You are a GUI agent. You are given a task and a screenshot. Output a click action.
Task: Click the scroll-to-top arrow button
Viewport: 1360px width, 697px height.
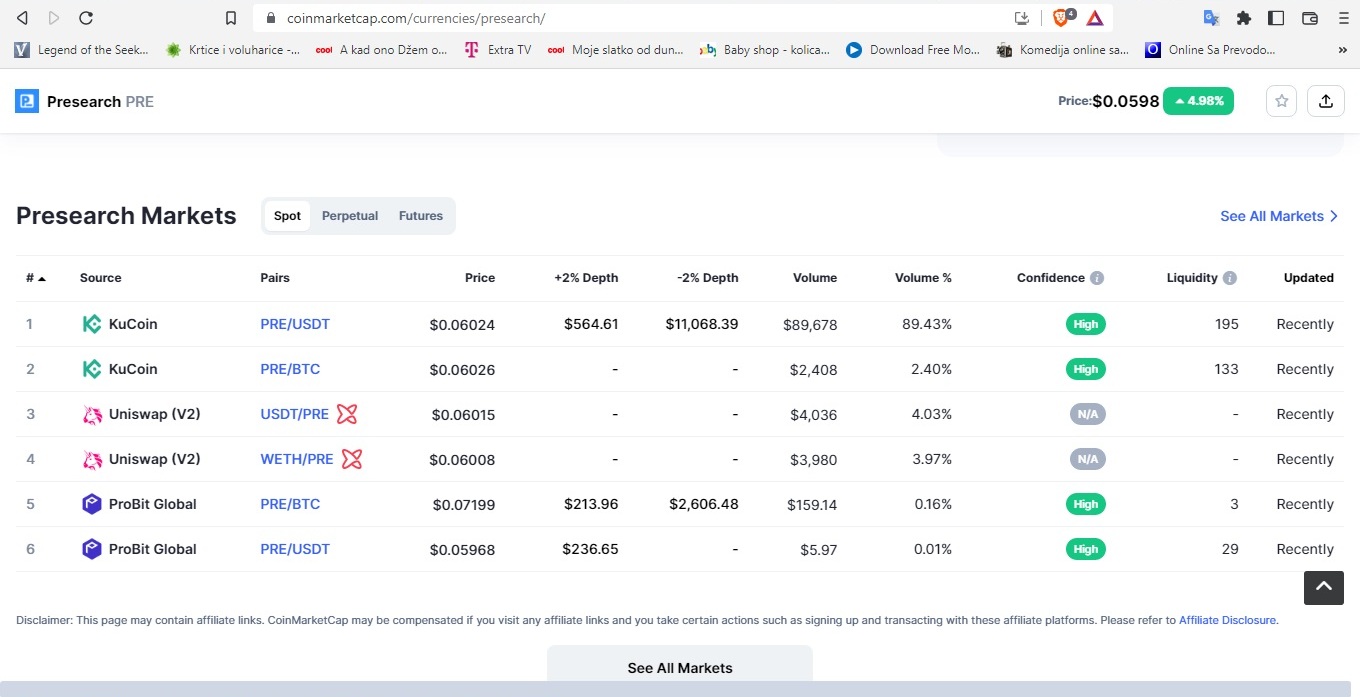1324,588
